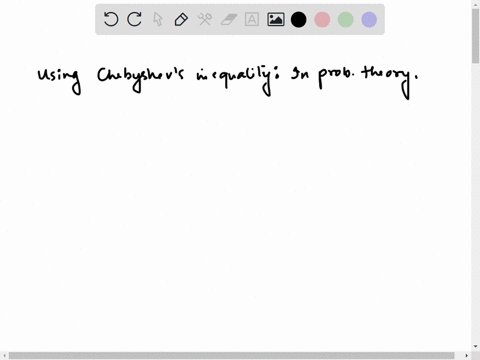Redo the last action
Viewport: 480px width, 360px height.
(x=134, y=19)
